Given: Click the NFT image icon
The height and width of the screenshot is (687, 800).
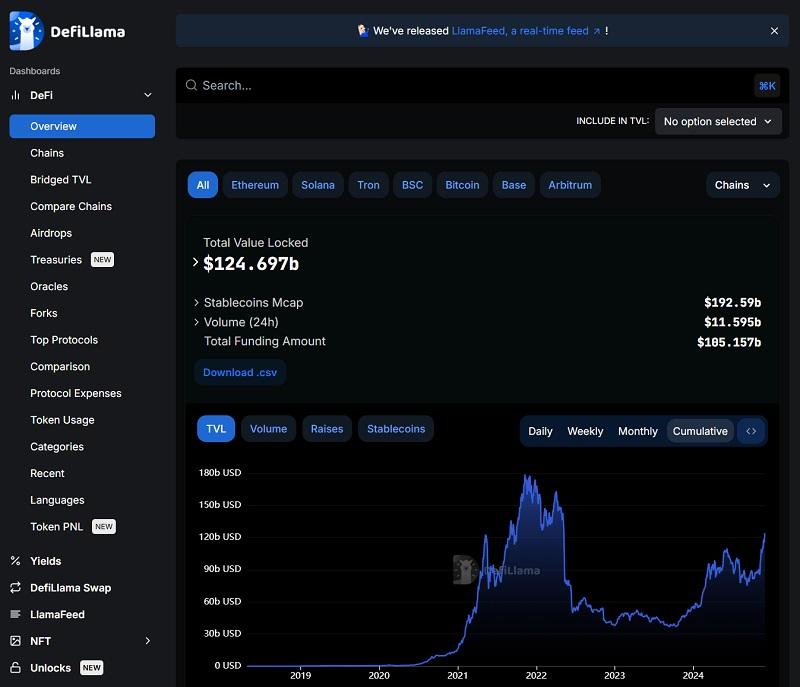Looking at the screenshot, I should pos(15,641).
